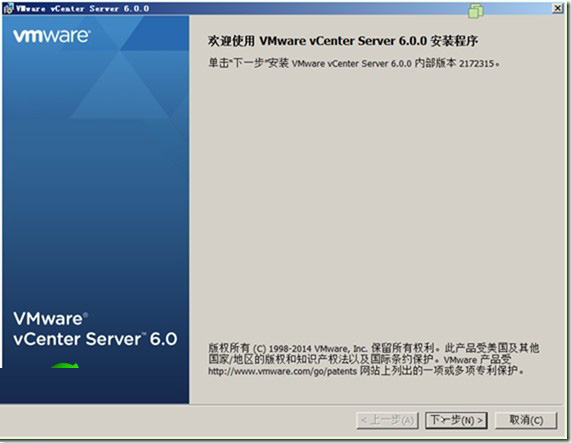Click the installer icon in the title bar
The width and height of the screenshot is (571, 443).
pyautogui.click(x=8, y=9)
